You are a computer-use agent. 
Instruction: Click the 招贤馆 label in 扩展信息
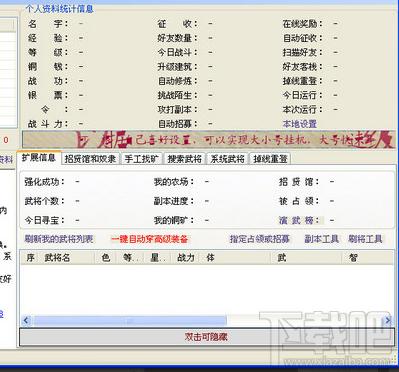coord(299,182)
